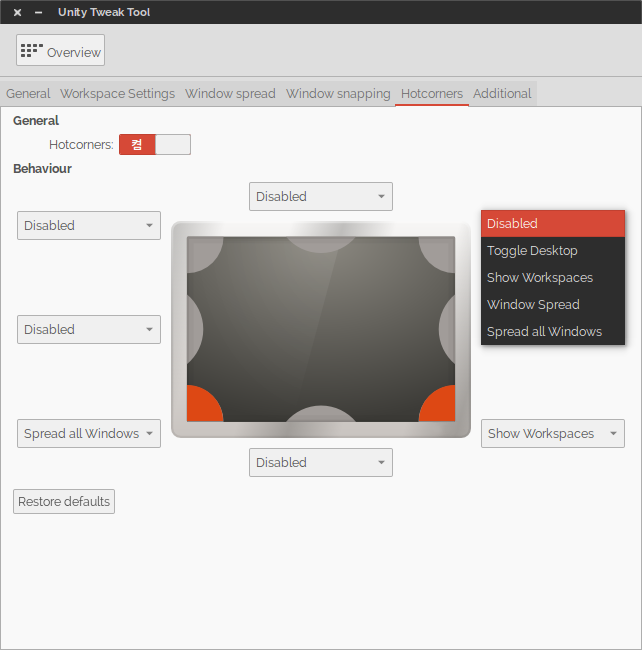Open the left edge Disabled dropdown
Image resolution: width=642 pixels, height=650 pixels.
tap(89, 330)
